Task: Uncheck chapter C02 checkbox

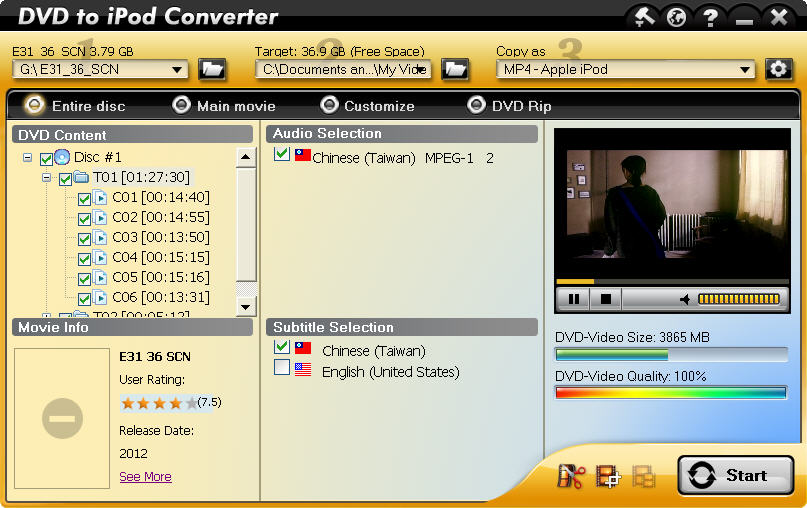Action: coord(84,219)
